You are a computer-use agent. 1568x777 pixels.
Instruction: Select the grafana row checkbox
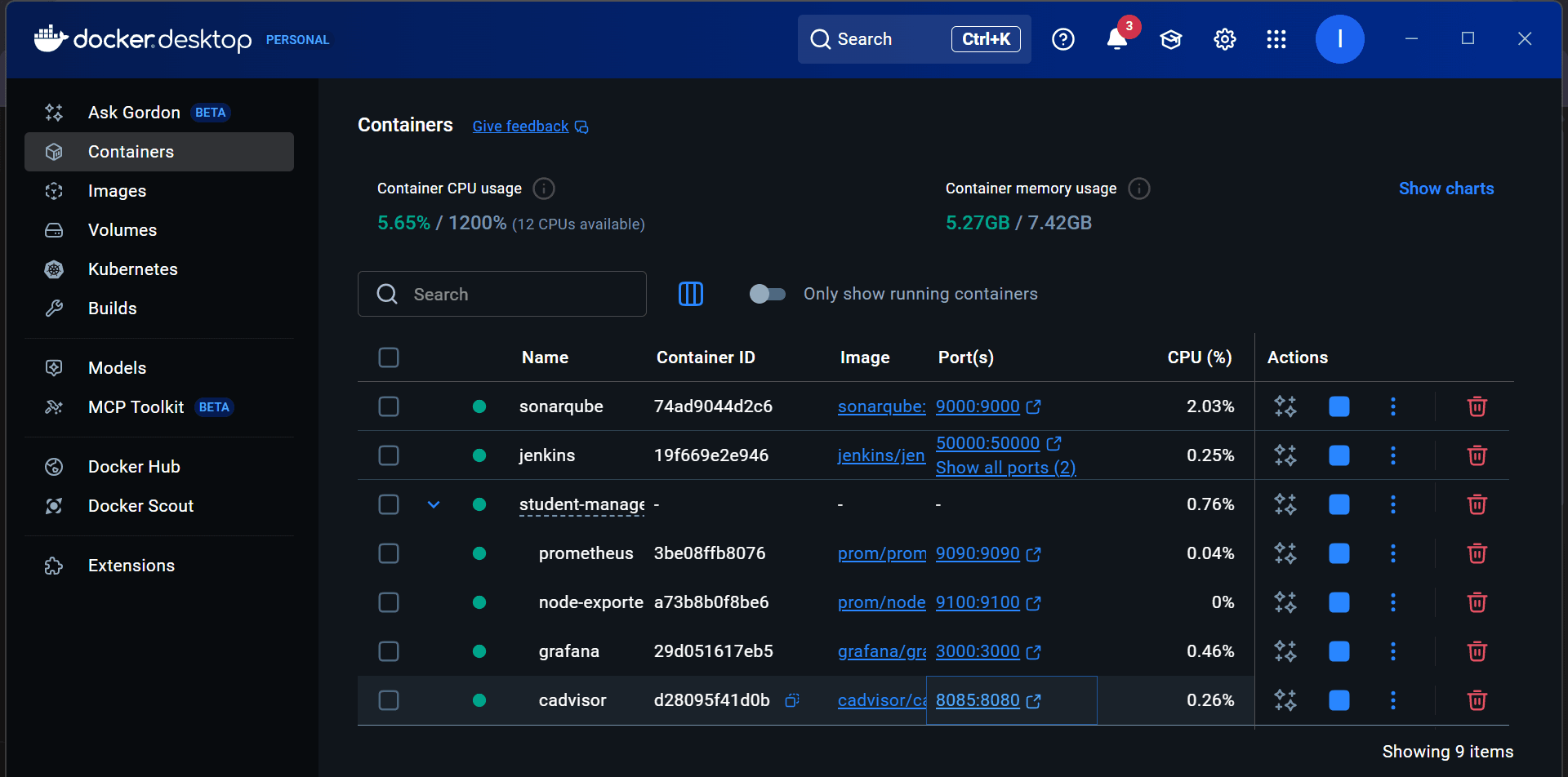[389, 651]
